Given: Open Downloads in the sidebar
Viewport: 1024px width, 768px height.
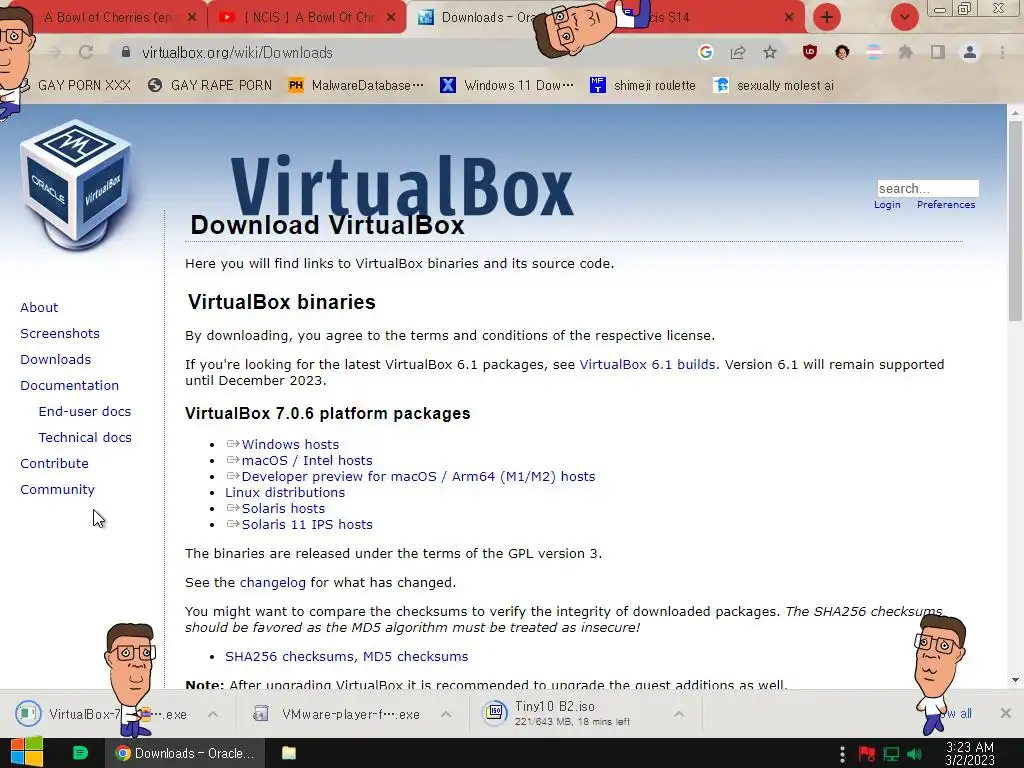Looking at the screenshot, I should [56, 359].
